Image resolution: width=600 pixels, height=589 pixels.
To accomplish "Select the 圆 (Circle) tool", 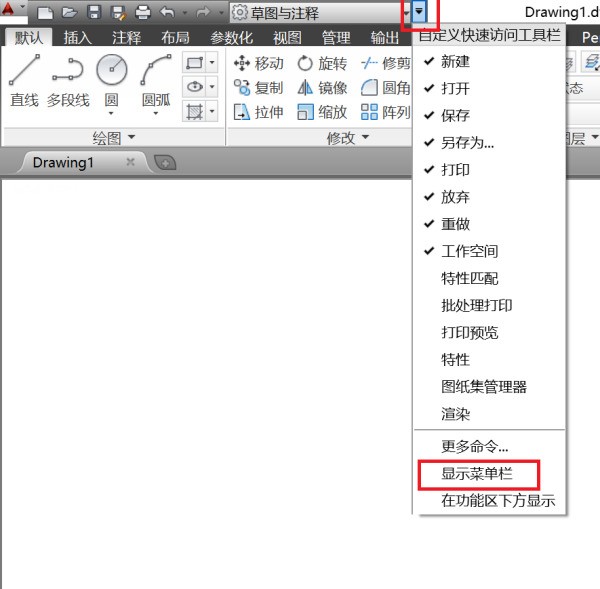I will click(111, 81).
